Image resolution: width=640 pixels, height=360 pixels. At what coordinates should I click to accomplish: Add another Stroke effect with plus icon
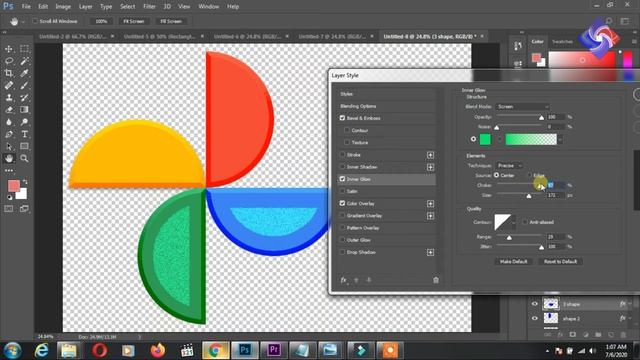(x=430, y=155)
